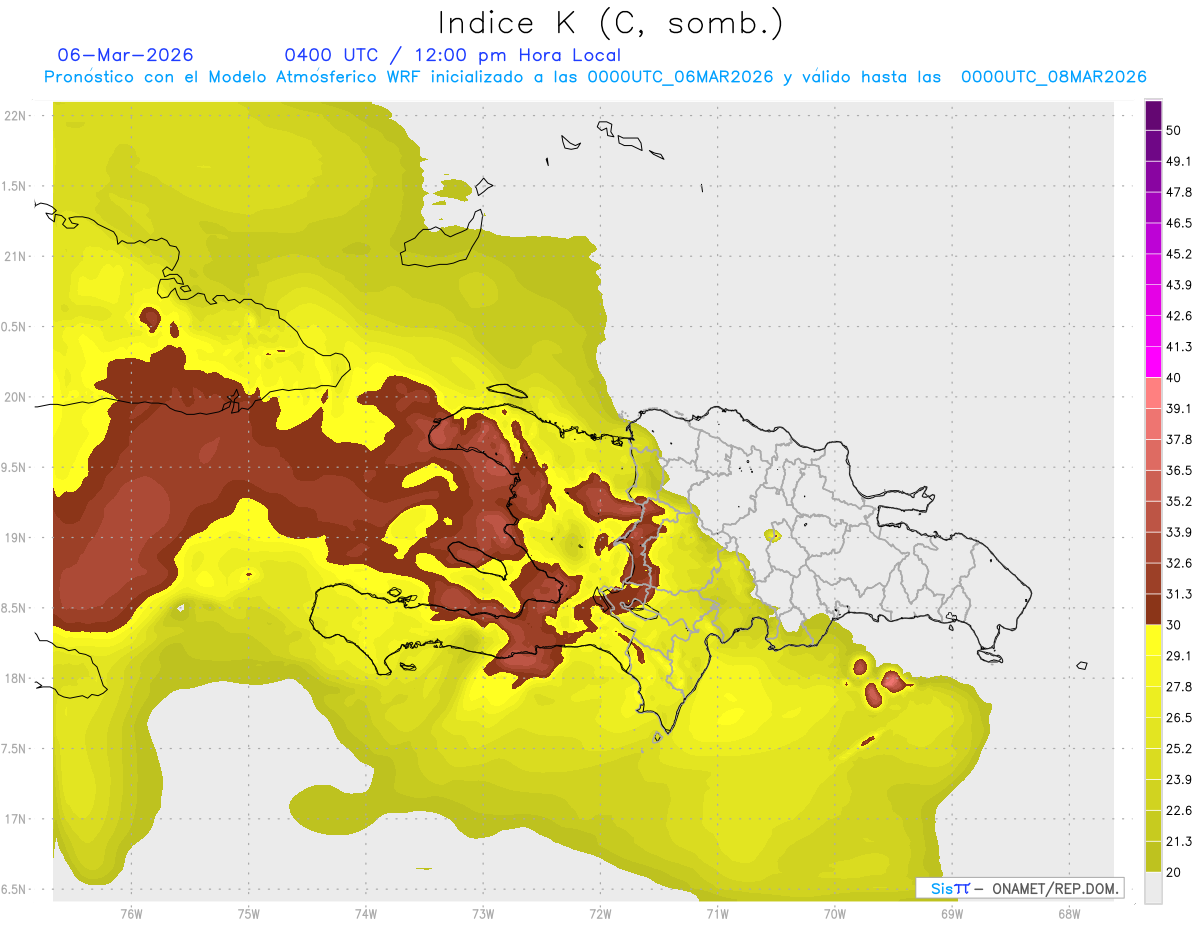
Task: Click the '22N' latitude label
Action: (17, 115)
